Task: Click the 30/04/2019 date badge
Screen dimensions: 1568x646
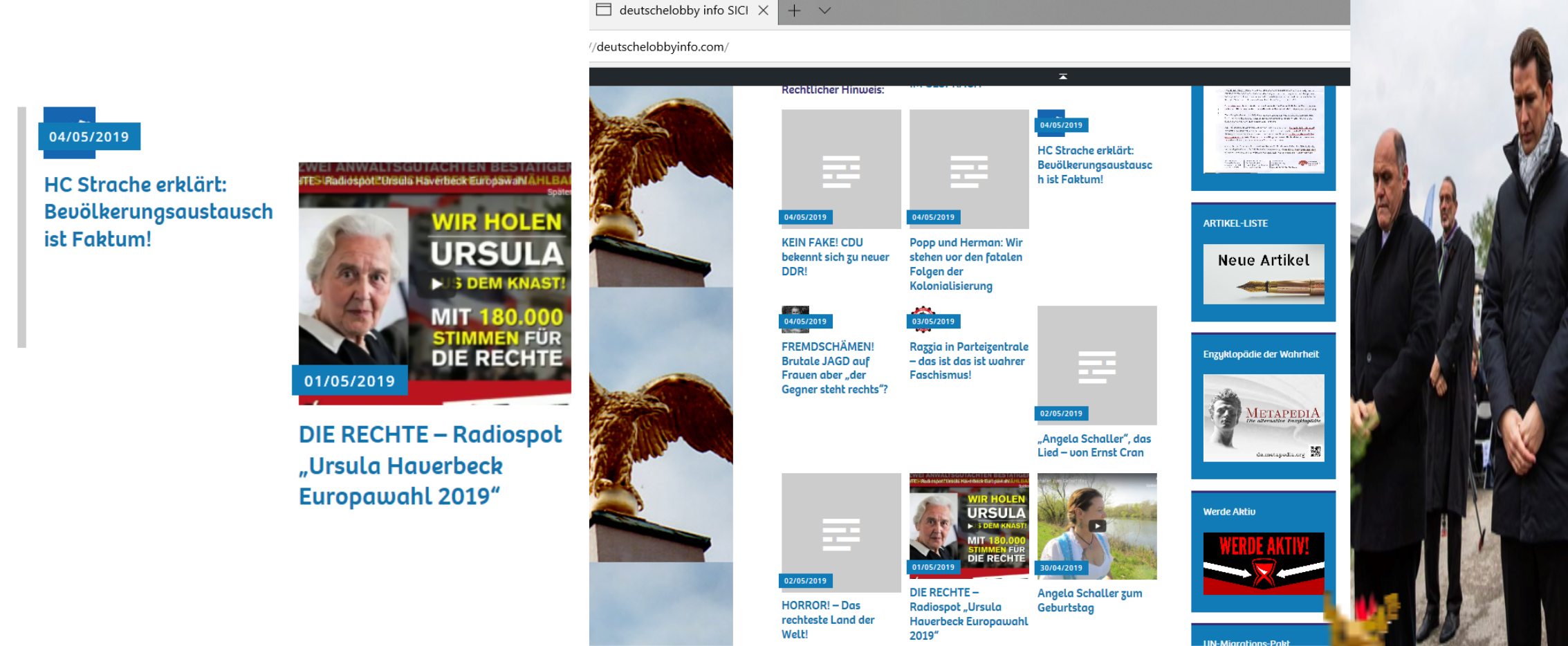Action: [x=1061, y=568]
